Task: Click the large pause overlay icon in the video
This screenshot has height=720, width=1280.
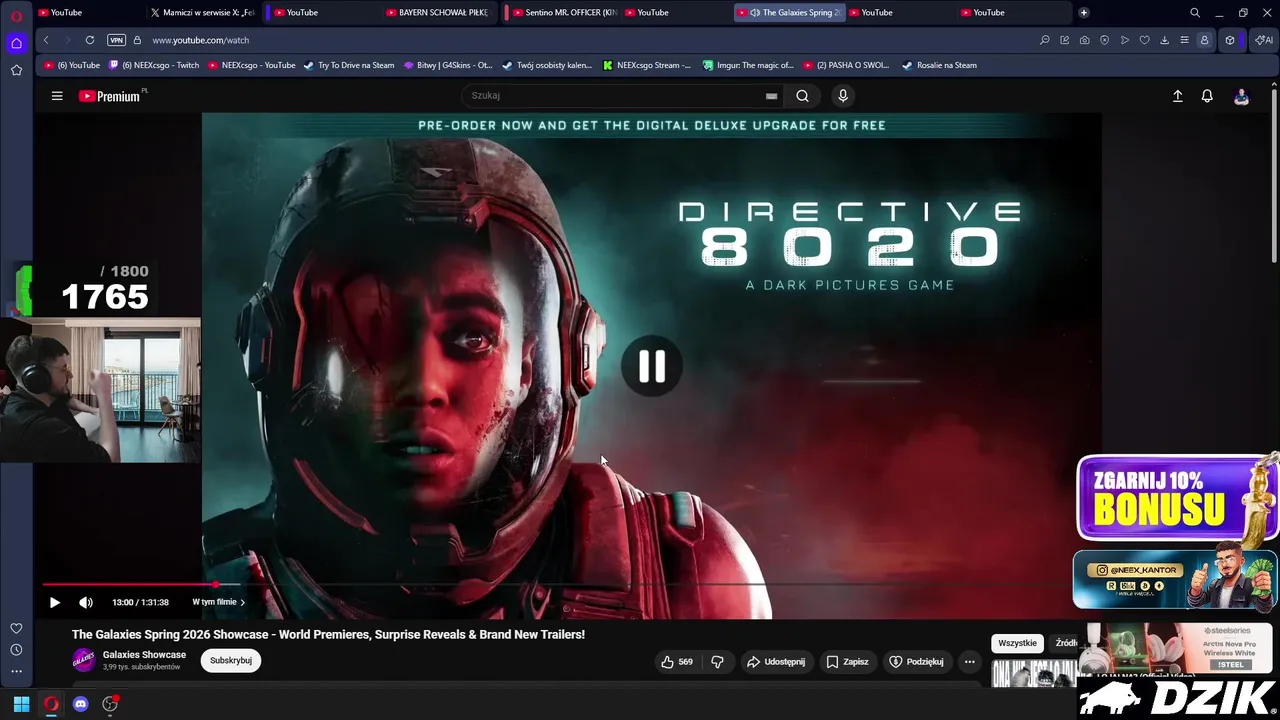Action: [652, 366]
